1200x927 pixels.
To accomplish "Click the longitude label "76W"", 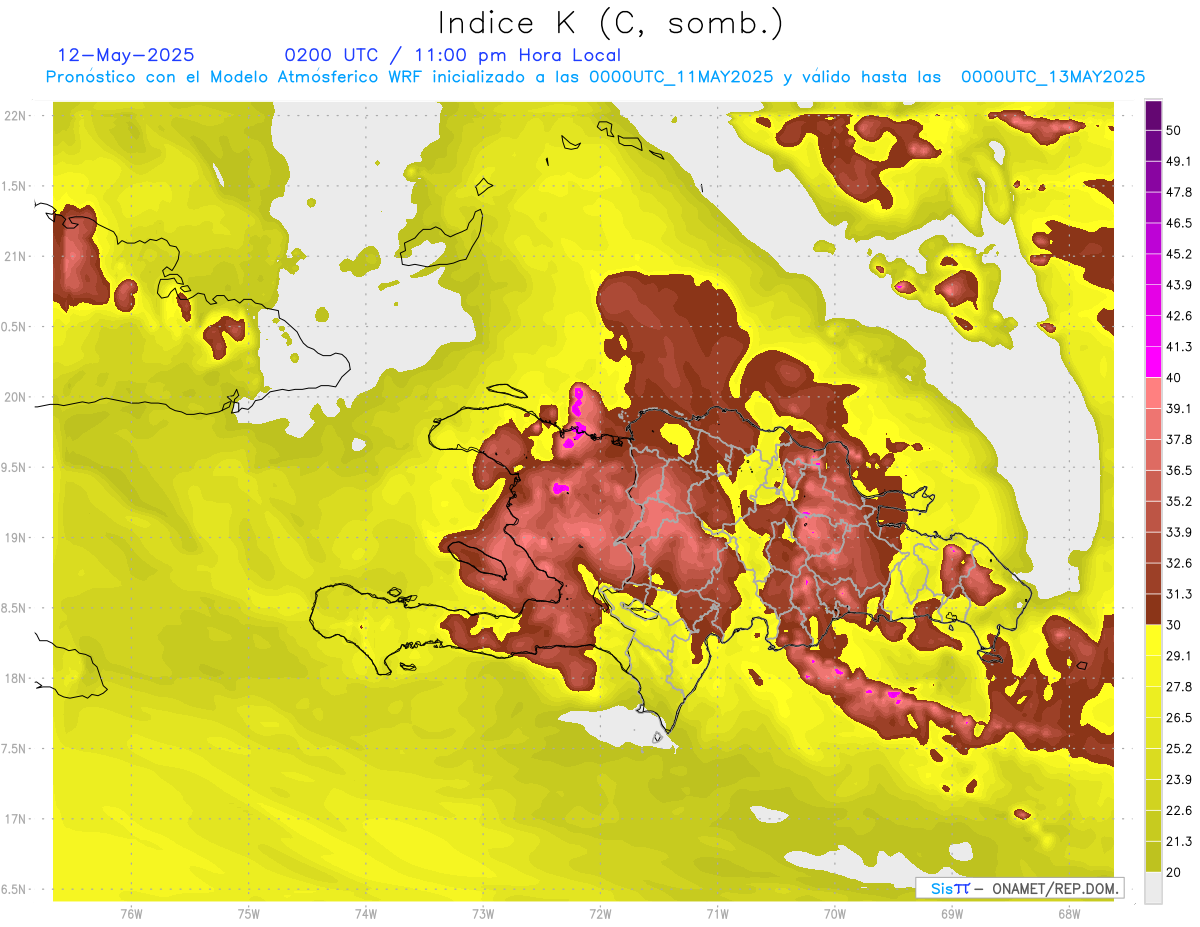I will 131,914.
